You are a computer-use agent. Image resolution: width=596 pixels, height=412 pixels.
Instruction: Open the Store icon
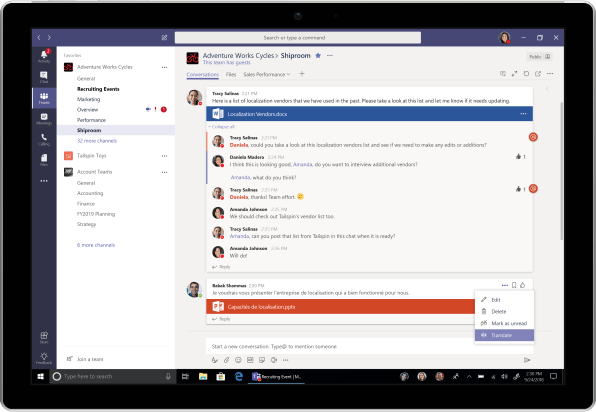44,337
